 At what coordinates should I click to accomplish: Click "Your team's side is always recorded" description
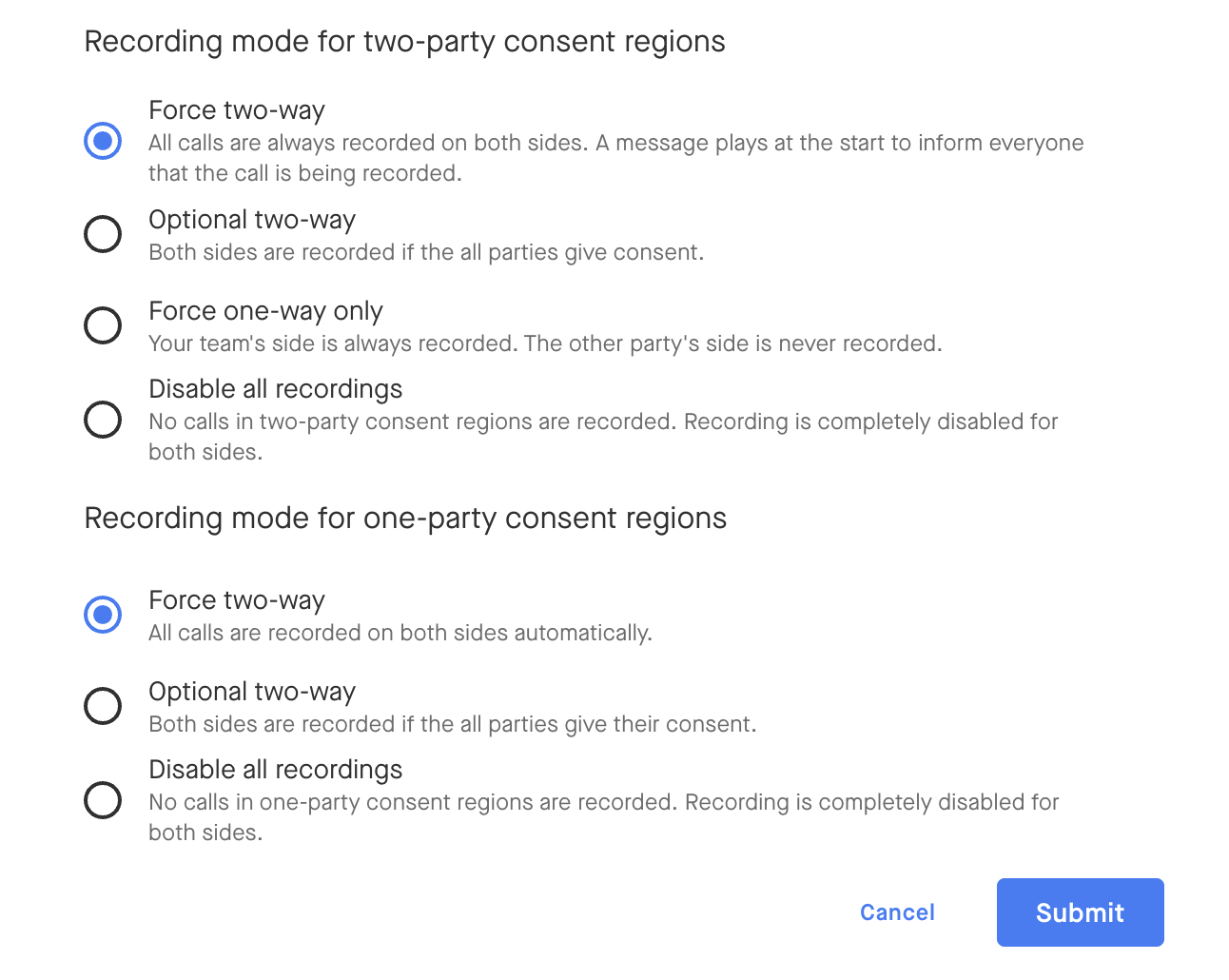tap(545, 343)
